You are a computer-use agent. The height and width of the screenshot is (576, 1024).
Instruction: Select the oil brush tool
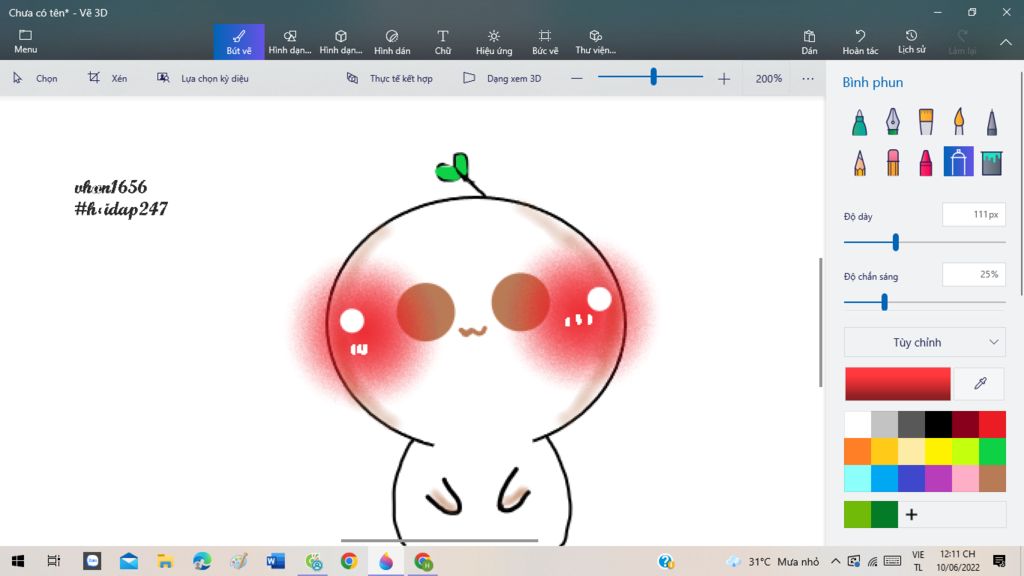pyautogui.click(x=926, y=122)
